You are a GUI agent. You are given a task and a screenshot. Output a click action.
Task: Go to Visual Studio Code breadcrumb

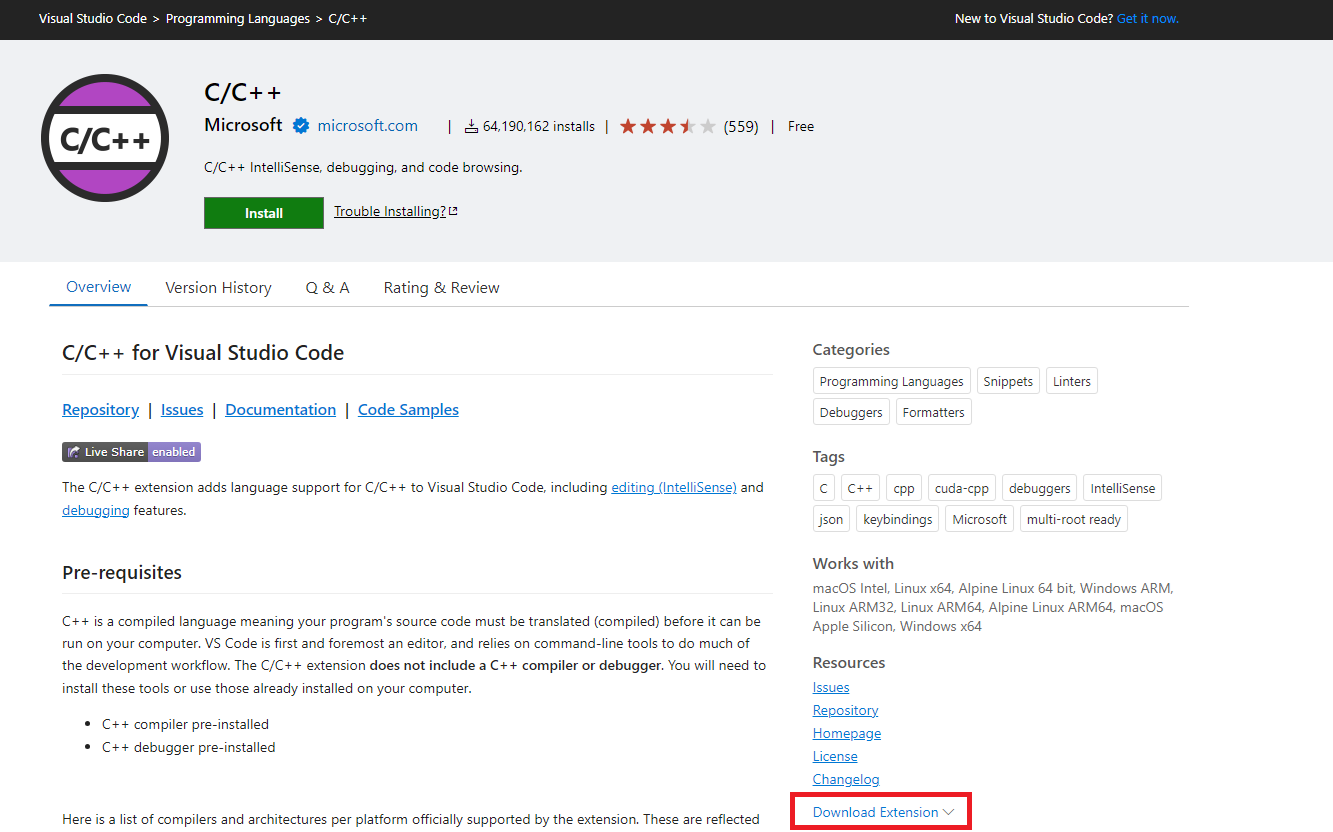[93, 19]
